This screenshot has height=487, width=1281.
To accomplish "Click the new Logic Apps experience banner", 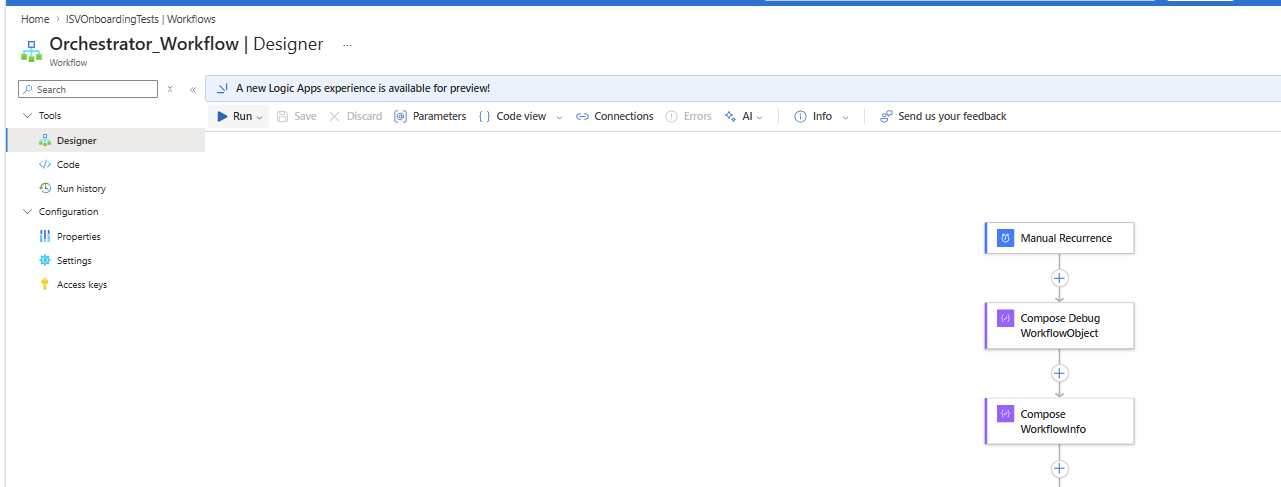I will coord(743,88).
